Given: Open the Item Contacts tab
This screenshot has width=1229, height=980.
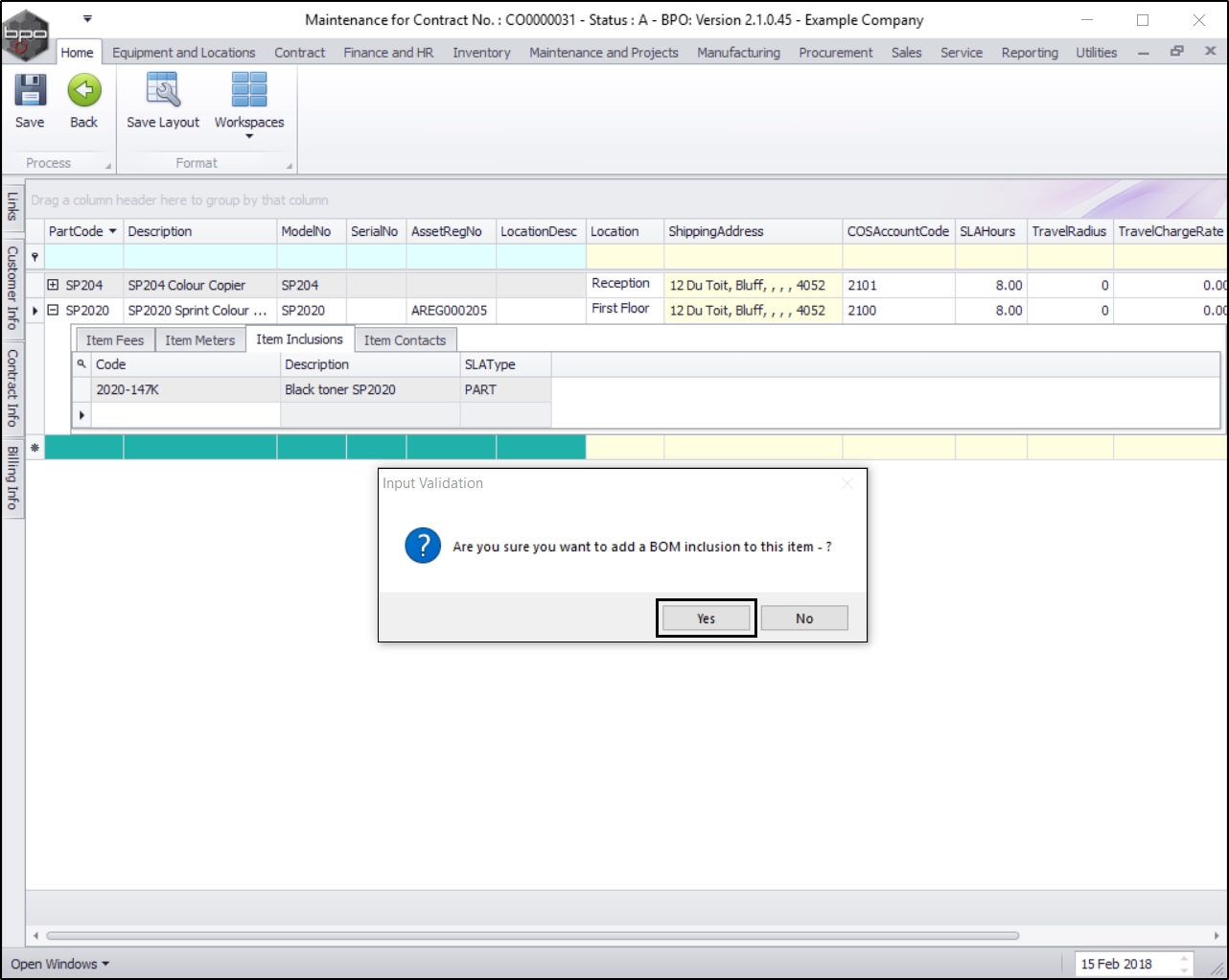Looking at the screenshot, I should pyautogui.click(x=405, y=340).
